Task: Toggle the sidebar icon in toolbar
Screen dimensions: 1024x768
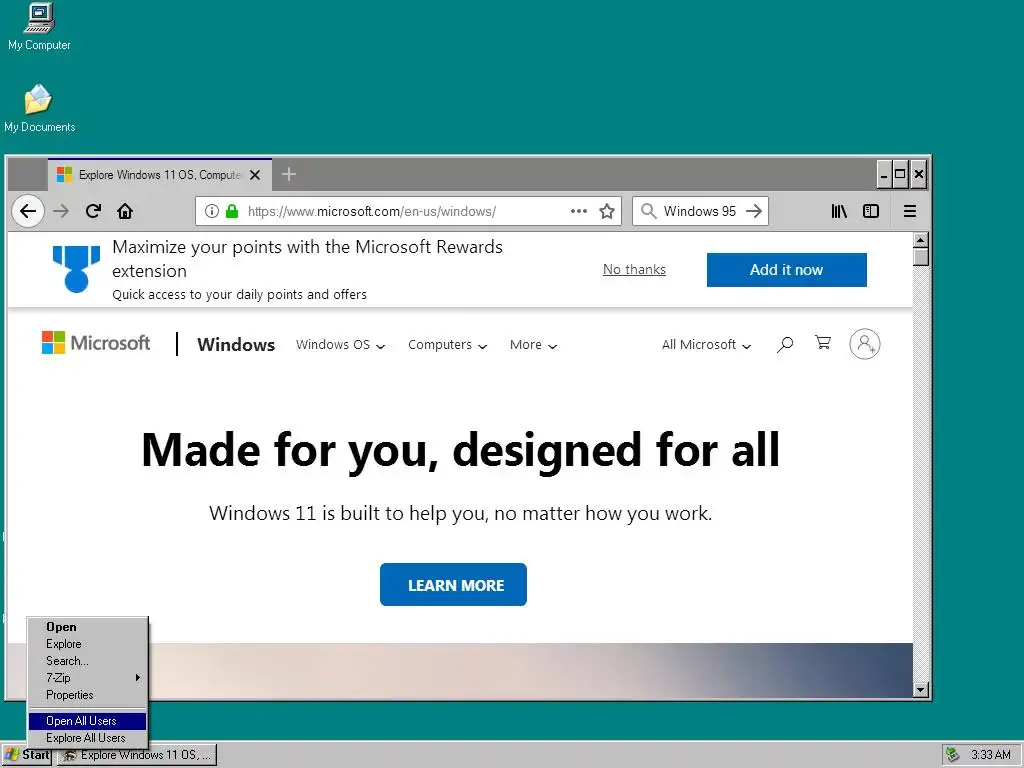Action: point(871,211)
